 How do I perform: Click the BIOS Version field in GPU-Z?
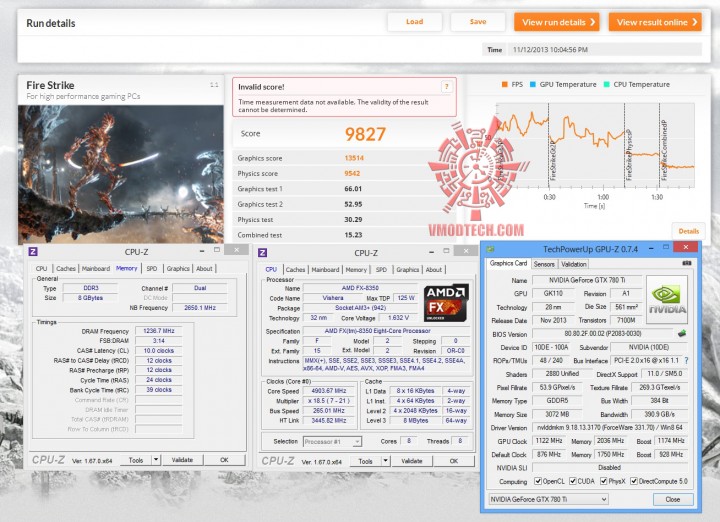[603, 333]
